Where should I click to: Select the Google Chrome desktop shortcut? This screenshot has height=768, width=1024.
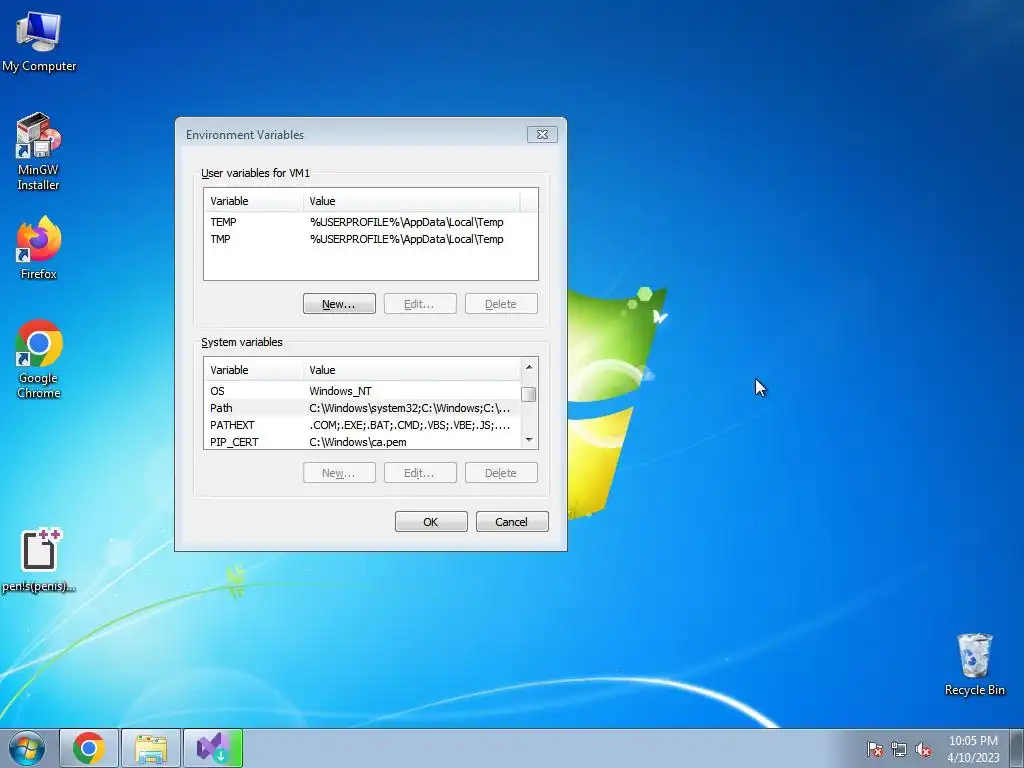pos(39,359)
